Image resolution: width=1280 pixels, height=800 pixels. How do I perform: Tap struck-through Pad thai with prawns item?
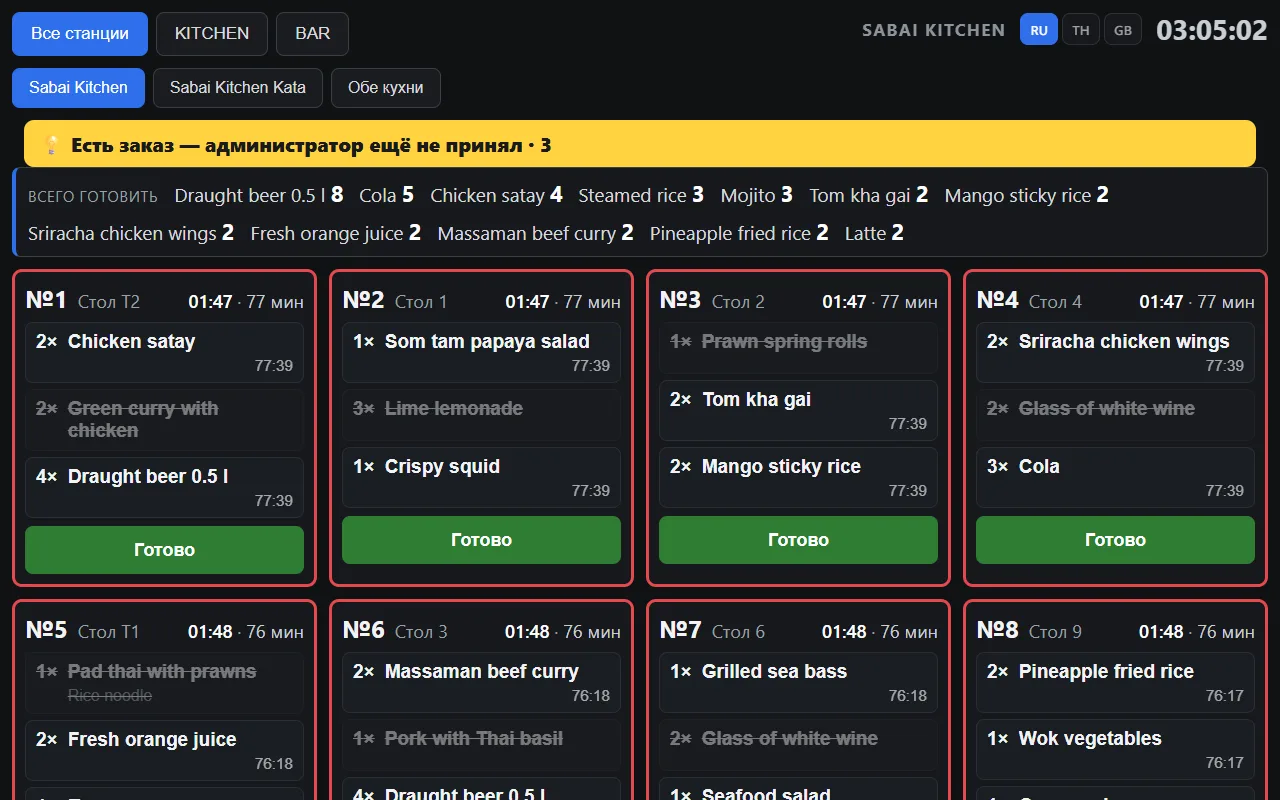pyautogui.click(x=164, y=683)
